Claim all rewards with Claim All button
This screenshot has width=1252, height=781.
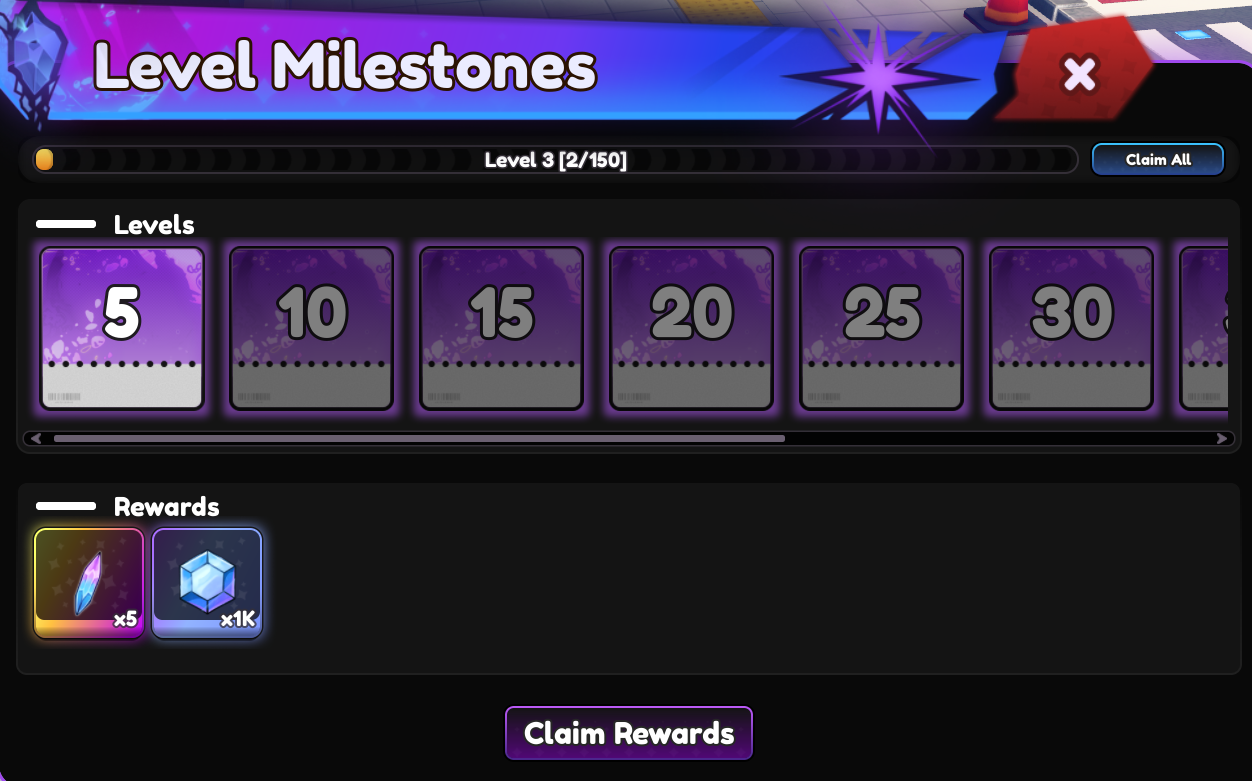point(1158,159)
